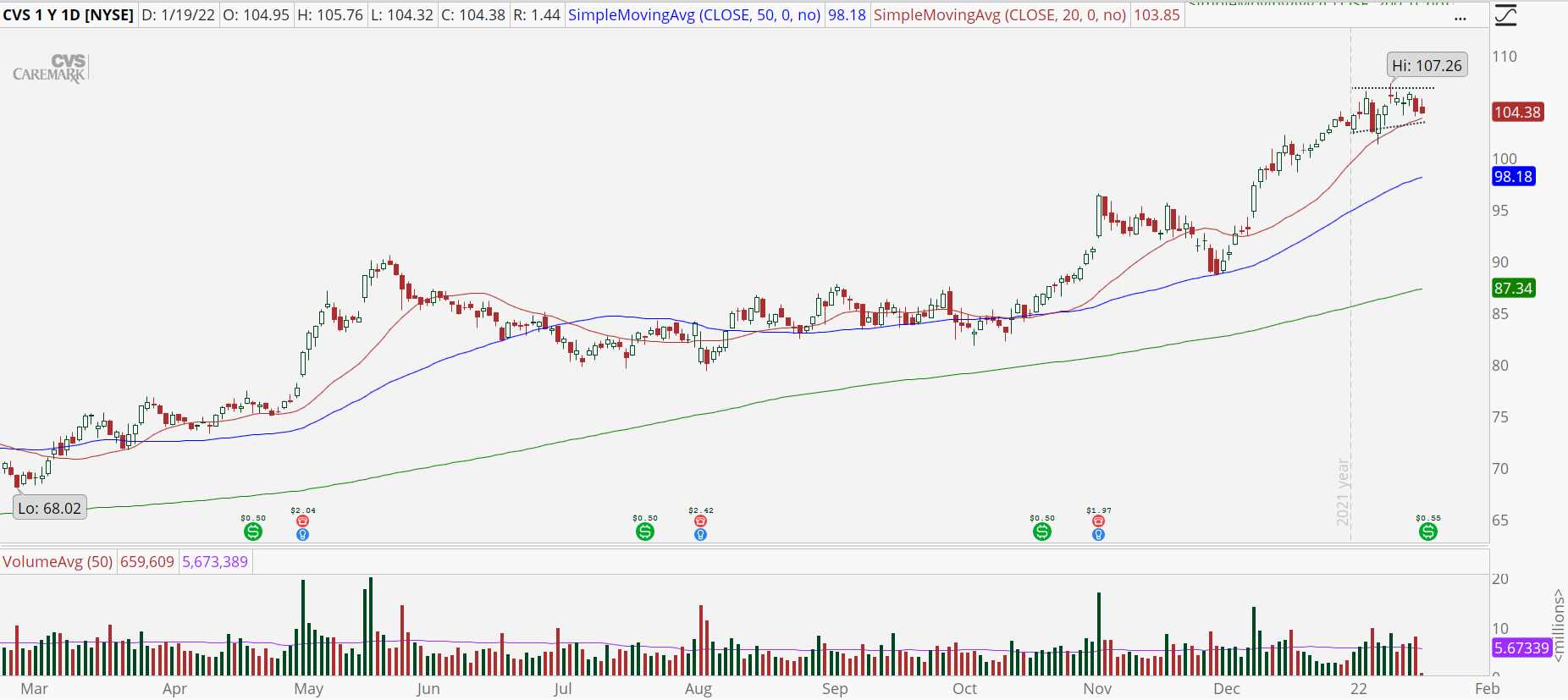Click the blue lightbulb icon below $1.97

[1098, 534]
